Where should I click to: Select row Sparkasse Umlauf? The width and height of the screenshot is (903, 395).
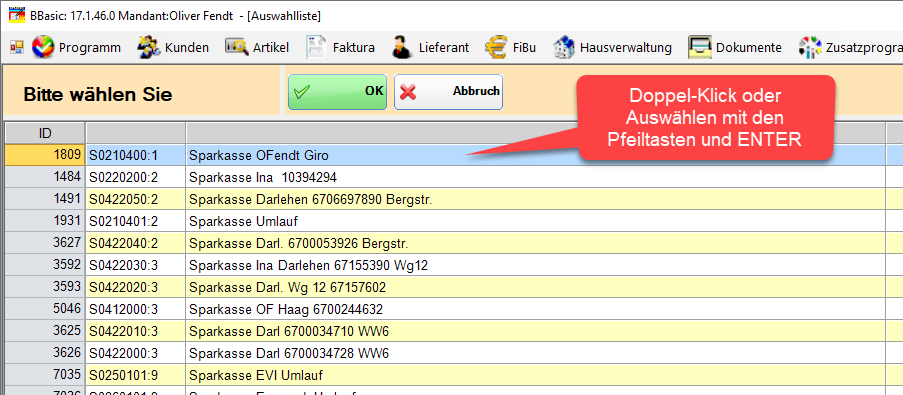click(536, 221)
